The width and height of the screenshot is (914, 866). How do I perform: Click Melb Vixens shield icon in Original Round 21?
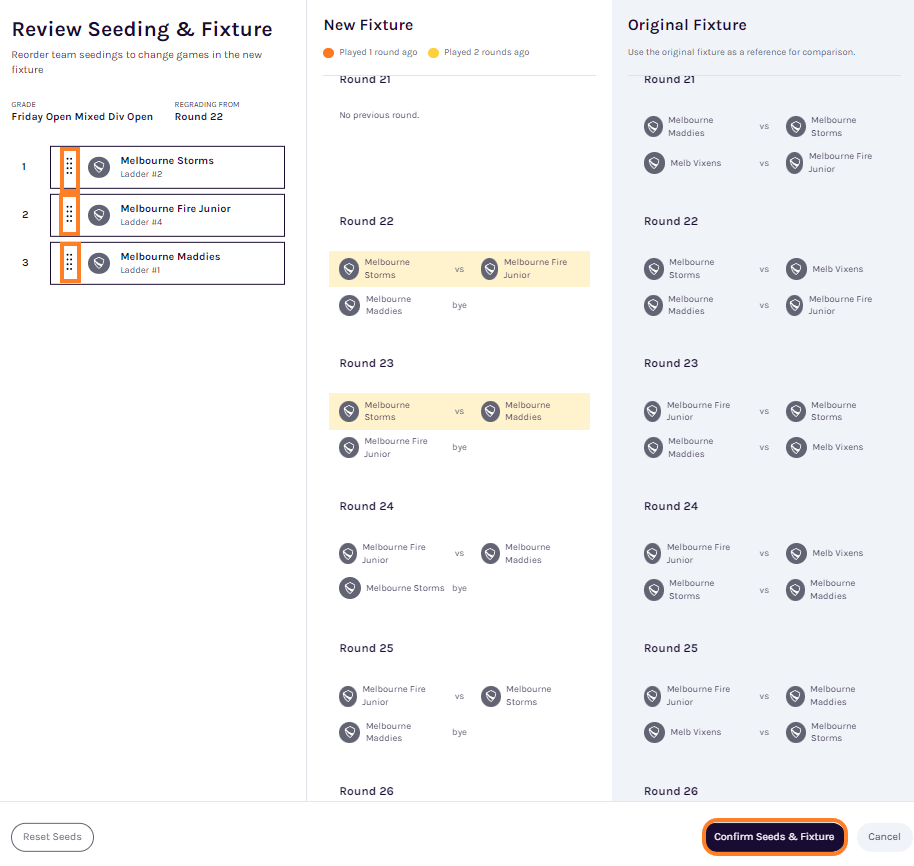pos(653,163)
